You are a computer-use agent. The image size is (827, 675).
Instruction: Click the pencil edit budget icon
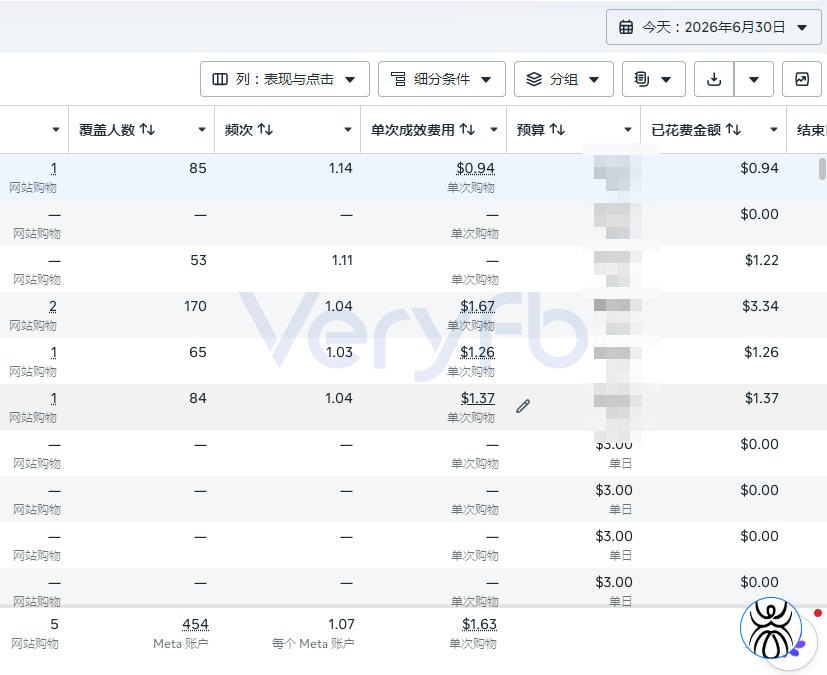(x=523, y=406)
